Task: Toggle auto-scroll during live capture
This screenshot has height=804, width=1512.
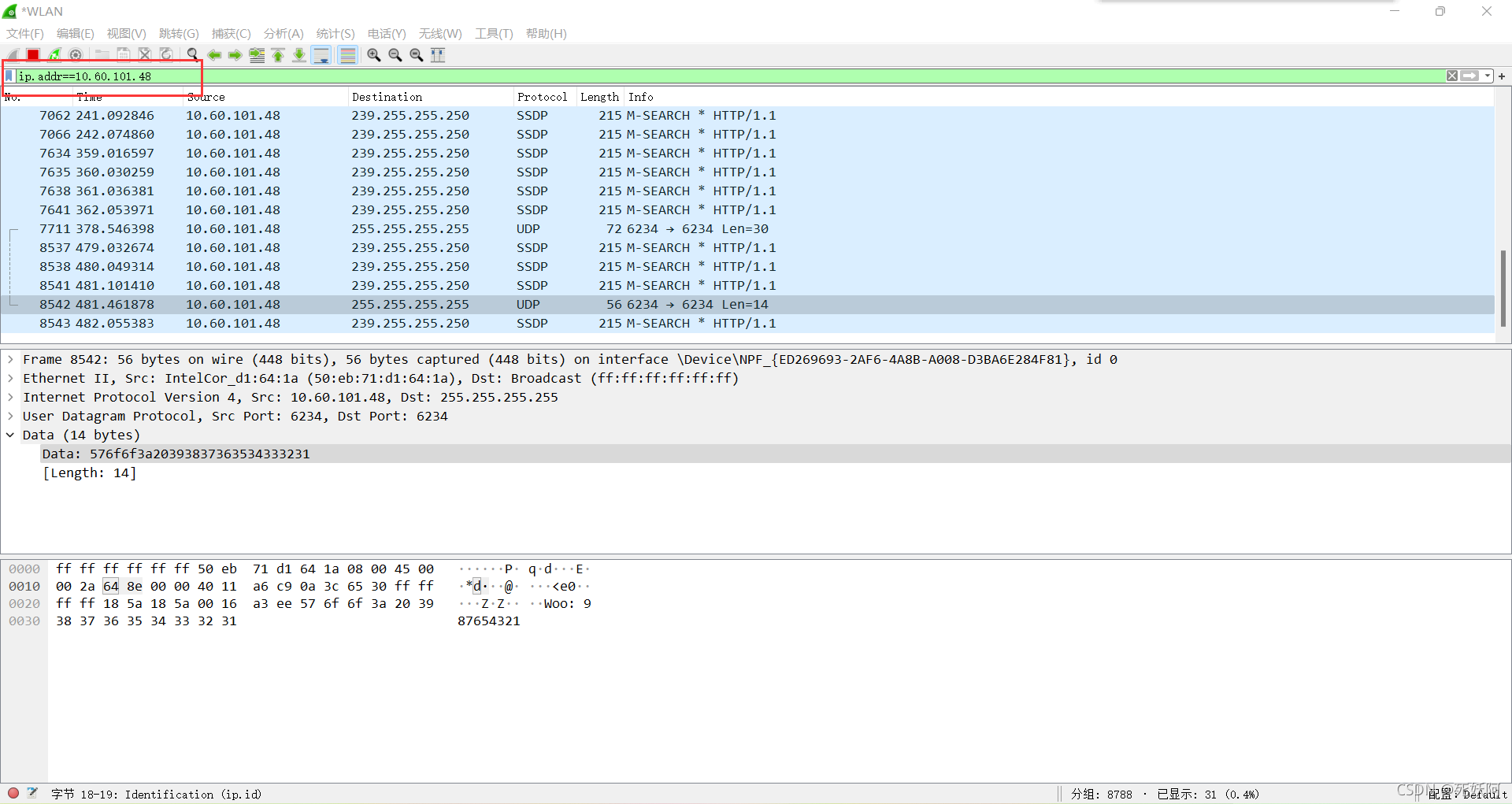Action: pos(321,54)
